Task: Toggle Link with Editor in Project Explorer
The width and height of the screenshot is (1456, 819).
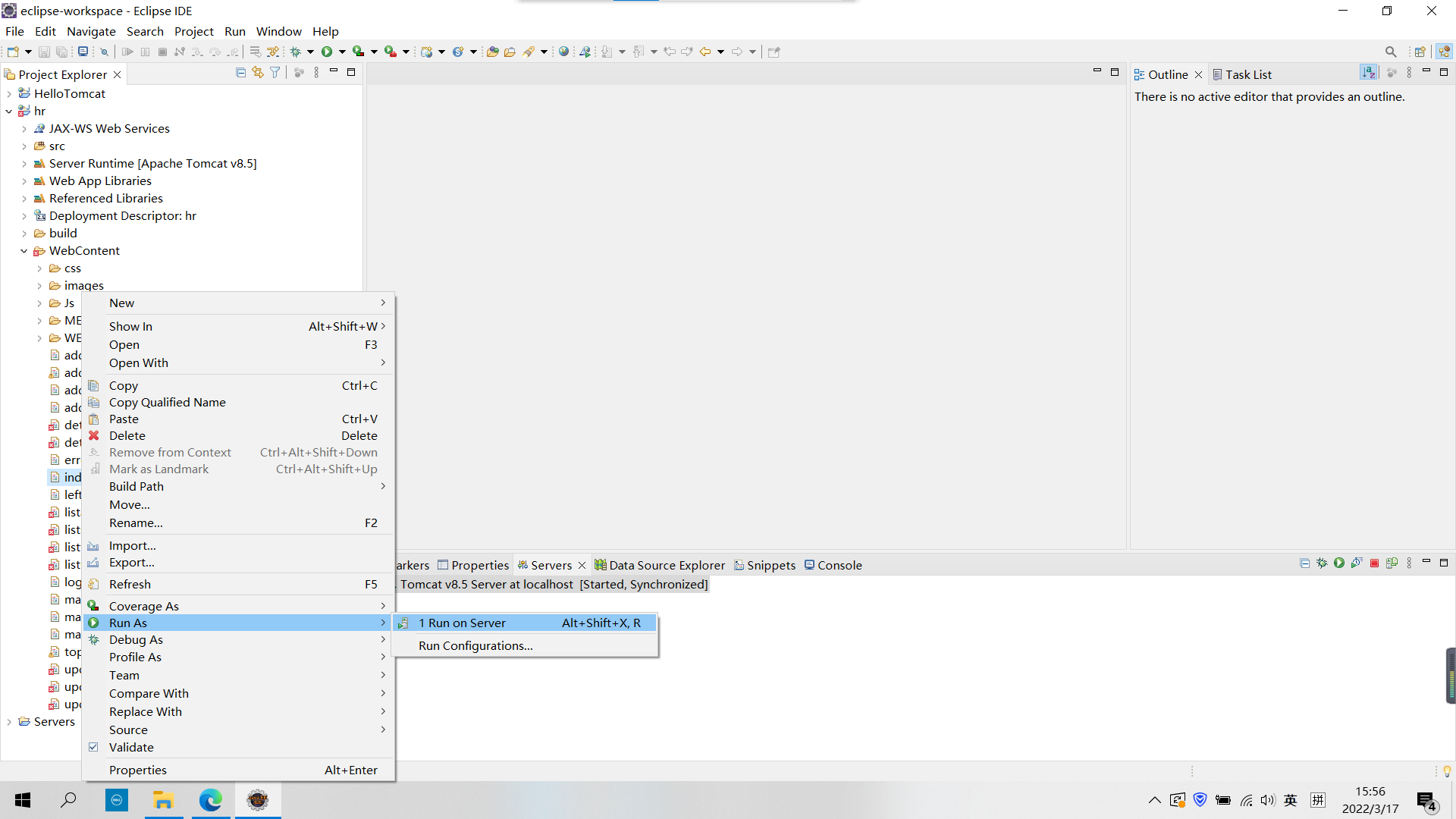Action: pyautogui.click(x=258, y=73)
